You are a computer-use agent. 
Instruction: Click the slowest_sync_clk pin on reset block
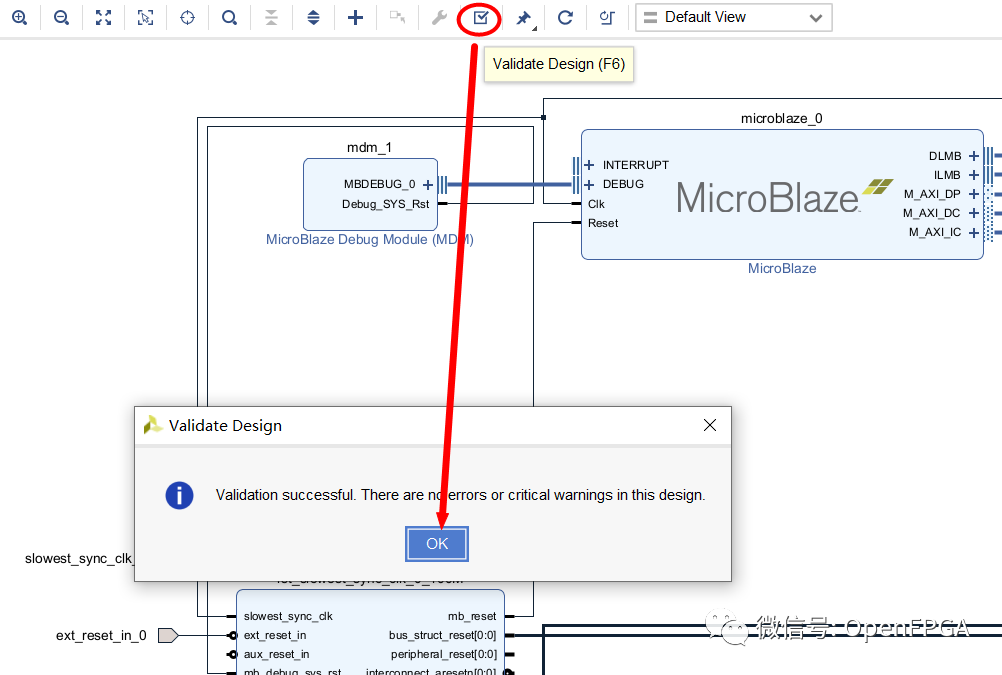coord(288,616)
